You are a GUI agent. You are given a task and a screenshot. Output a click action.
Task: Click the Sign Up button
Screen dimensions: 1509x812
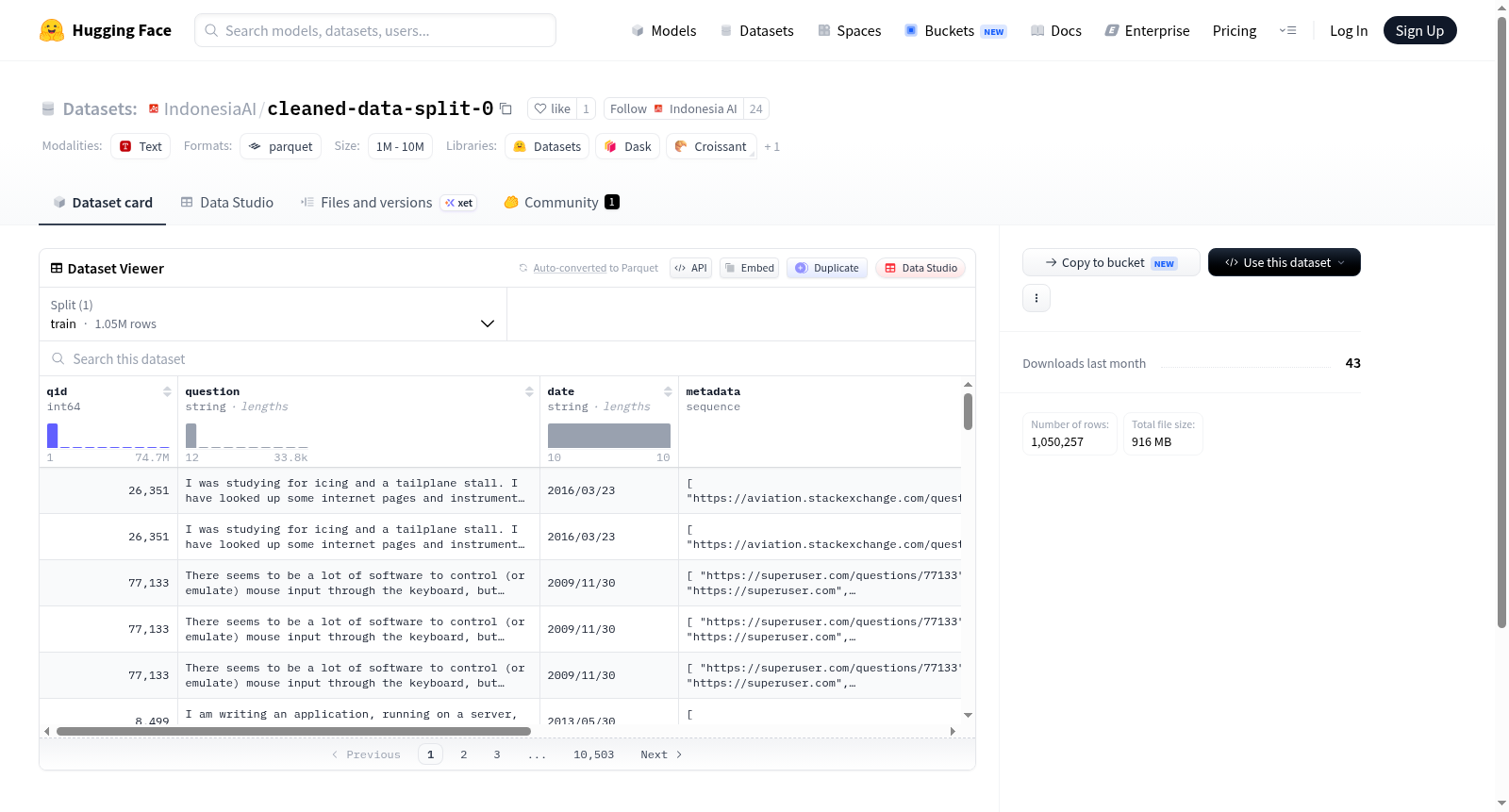pyautogui.click(x=1419, y=30)
